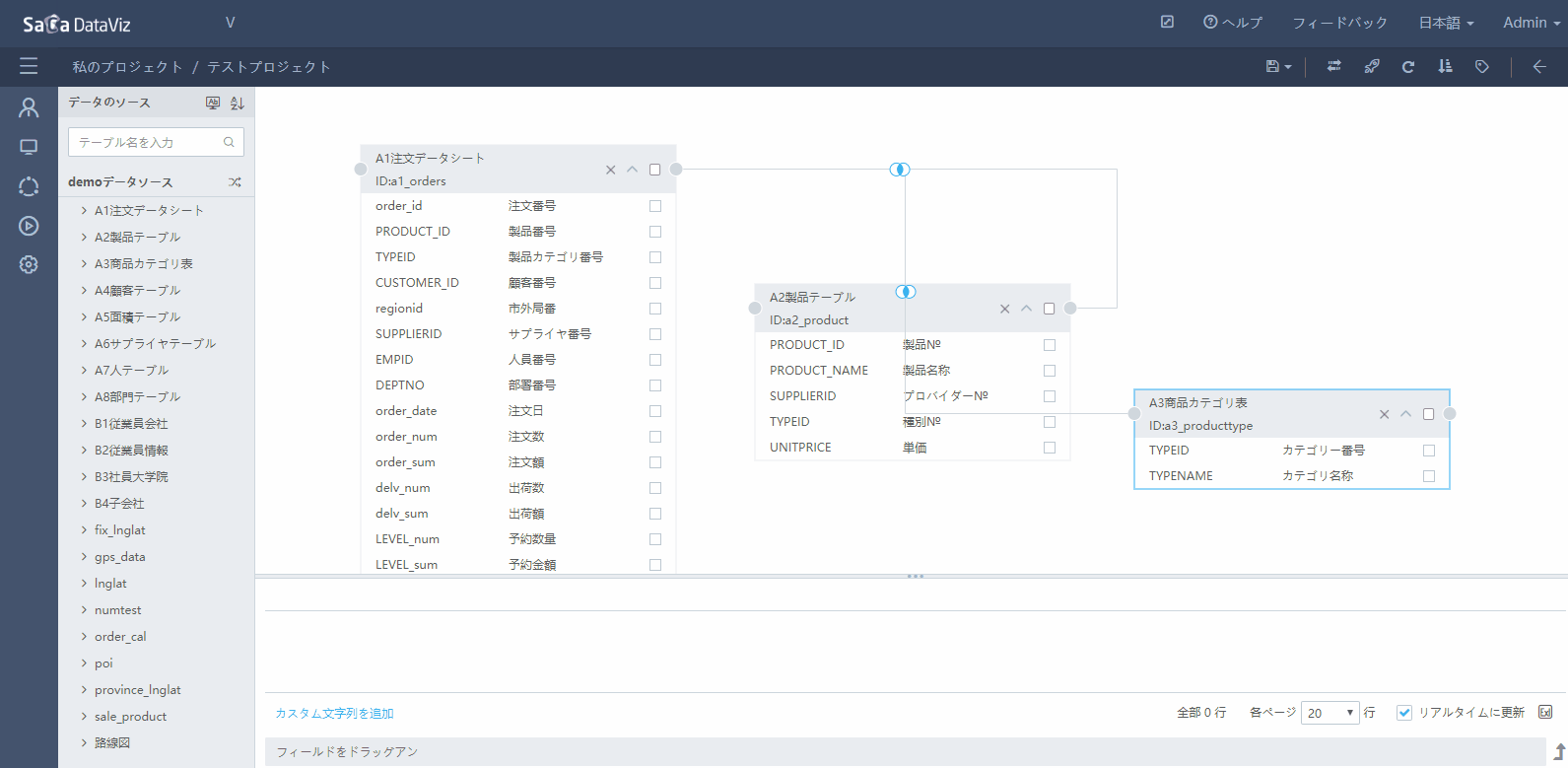The image size is (1568, 768).
Task: Open the hamburger menu icon
Action: tap(29, 66)
